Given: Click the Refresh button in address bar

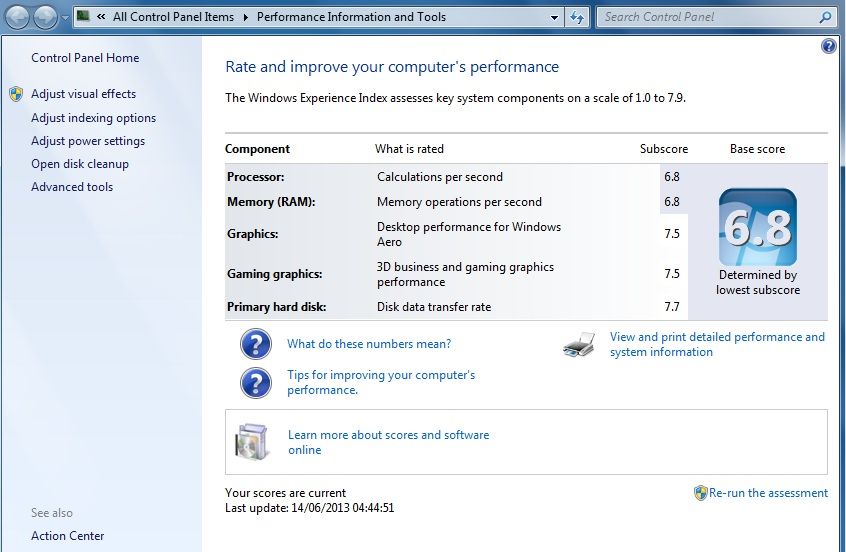Looking at the screenshot, I should coord(577,17).
